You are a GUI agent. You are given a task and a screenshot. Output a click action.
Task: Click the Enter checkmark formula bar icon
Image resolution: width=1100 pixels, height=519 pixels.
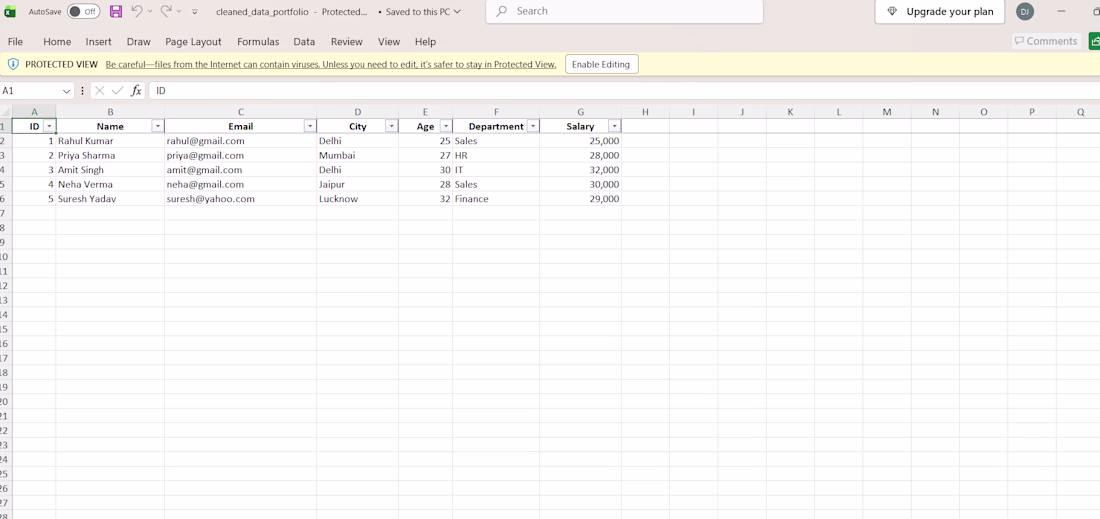(117, 90)
